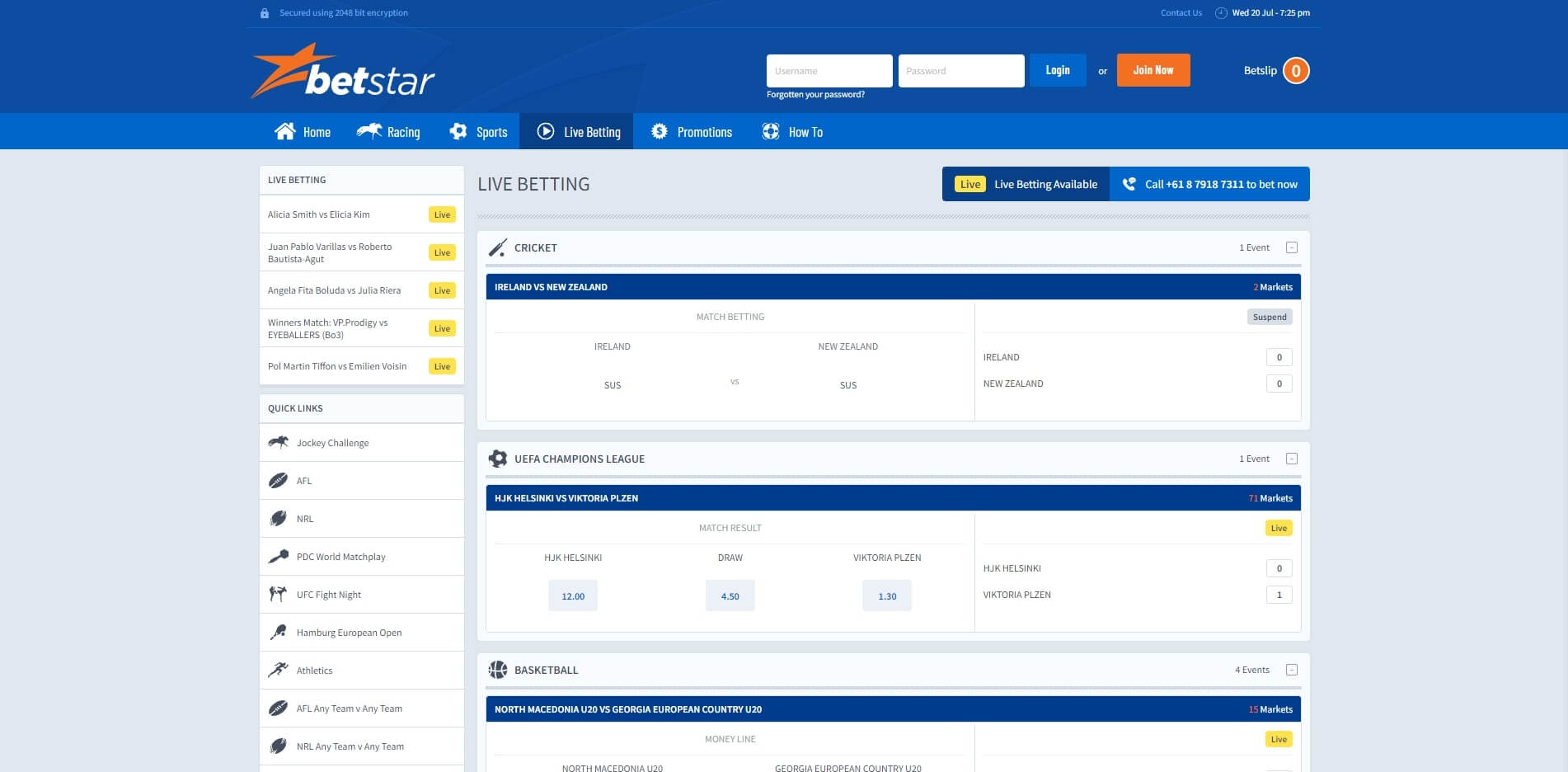The height and width of the screenshot is (772, 1568).
Task: Click Live badge in HJK Helsinki event
Action: pos(1279,528)
